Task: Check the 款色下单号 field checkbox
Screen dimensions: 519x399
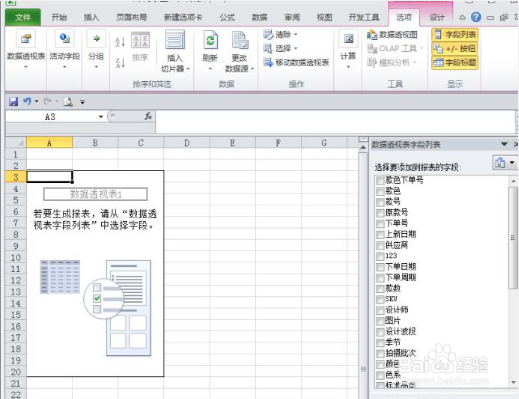Action: click(x=380, y=181)
